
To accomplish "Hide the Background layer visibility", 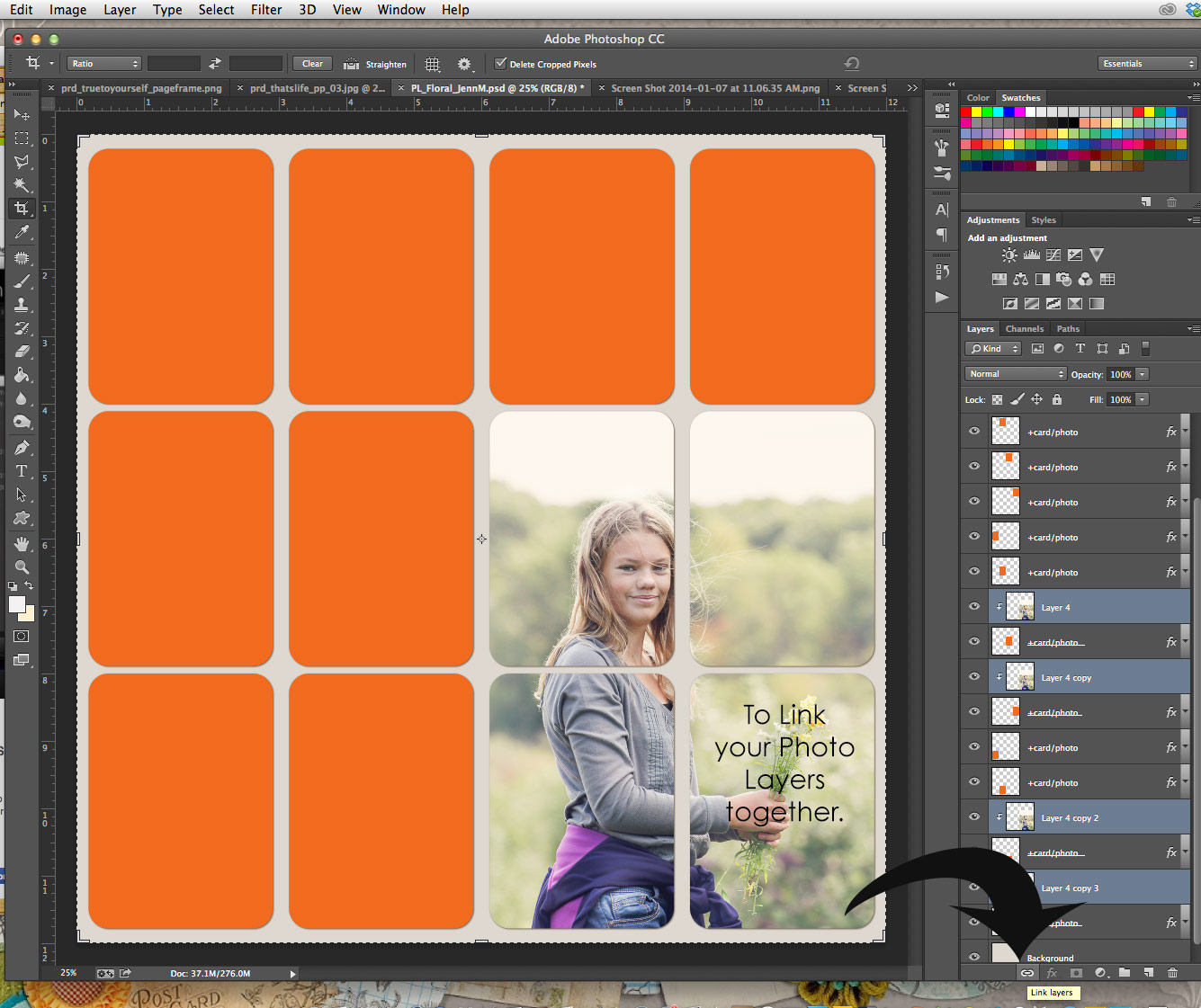I will coord(974,957).
